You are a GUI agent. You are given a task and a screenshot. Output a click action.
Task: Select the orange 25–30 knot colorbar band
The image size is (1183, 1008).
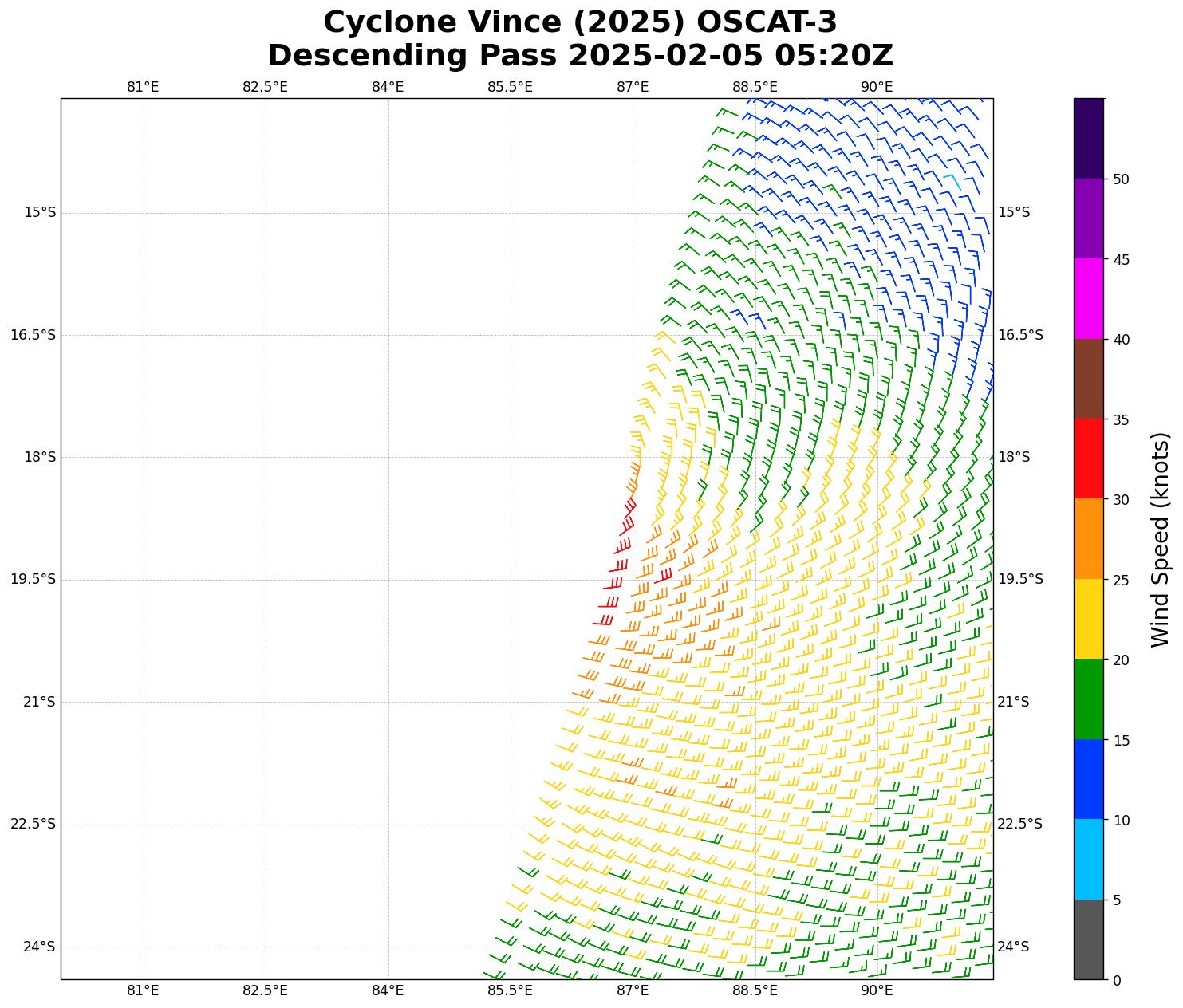(x=1088, y=539)
